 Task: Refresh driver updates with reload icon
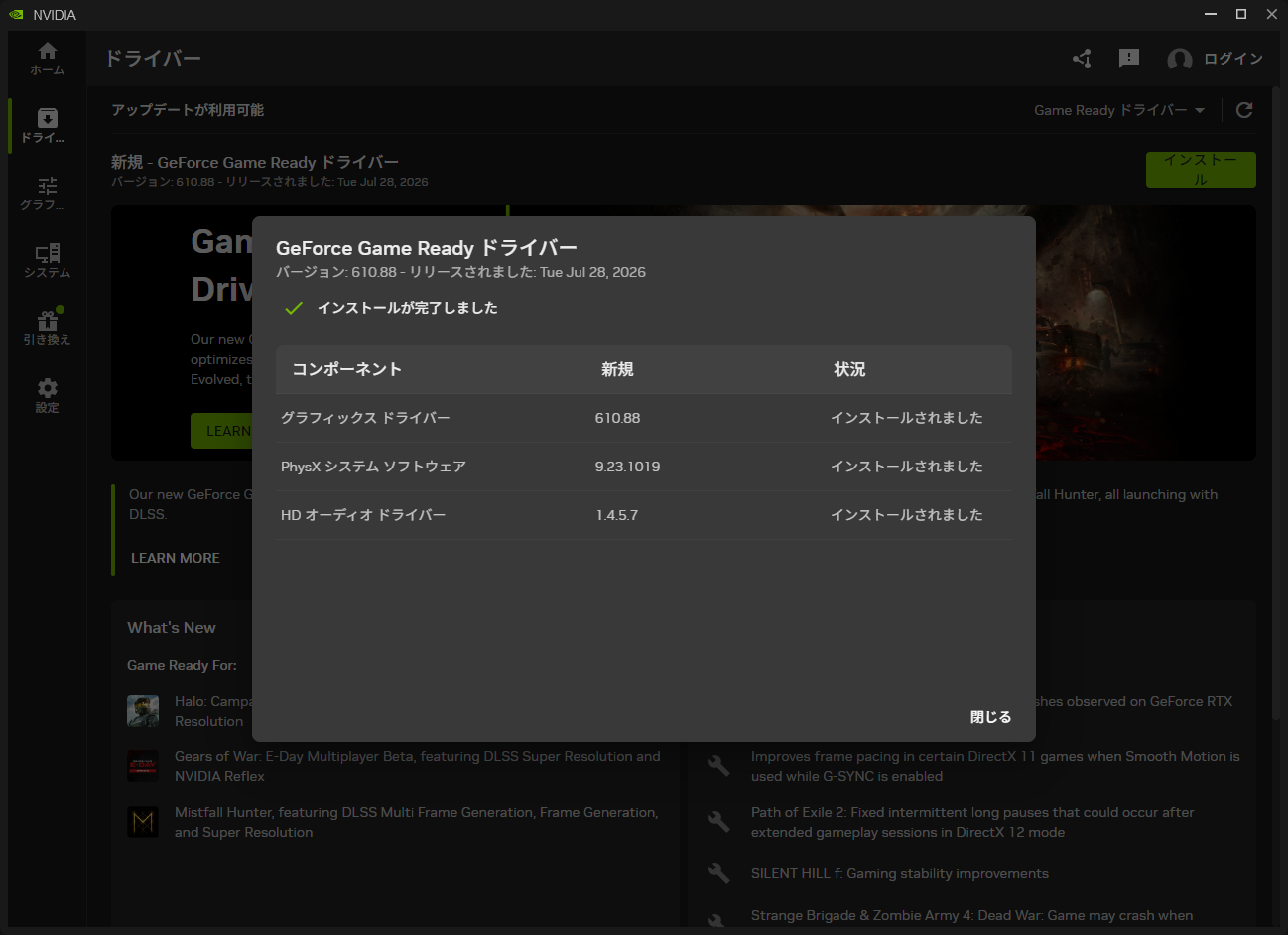[1244, 110]
